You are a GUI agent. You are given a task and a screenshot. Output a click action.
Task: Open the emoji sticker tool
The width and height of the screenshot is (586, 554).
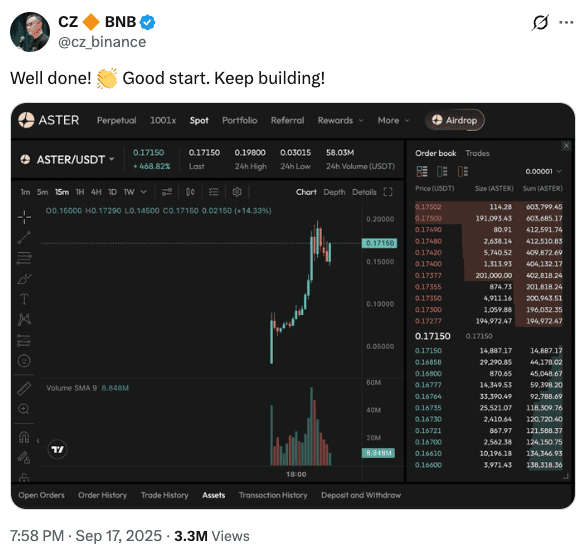(24, 361)
